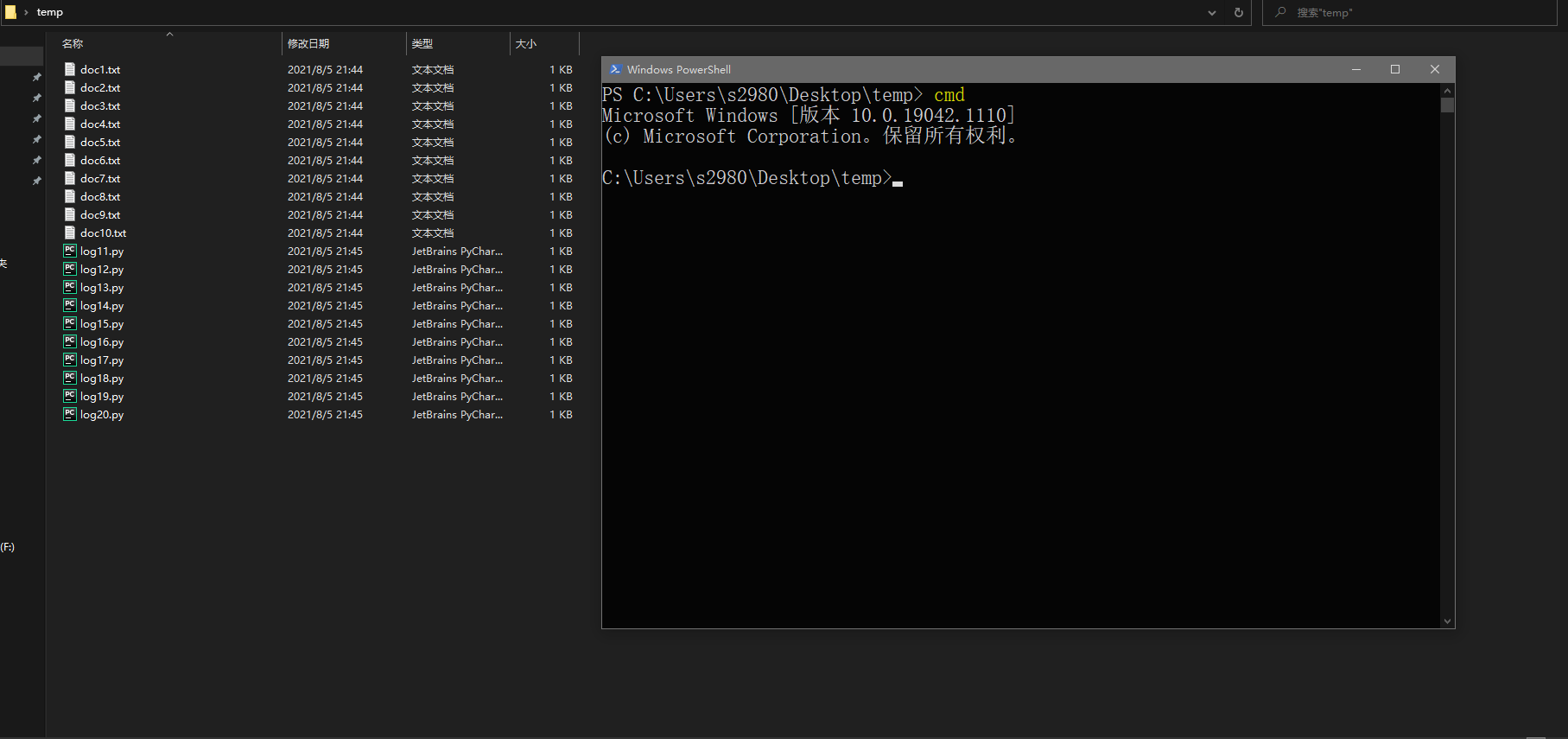Select the PyCharm icon of log20.py
This screenshot has height=739, width=1568.
tap(70, 414)
